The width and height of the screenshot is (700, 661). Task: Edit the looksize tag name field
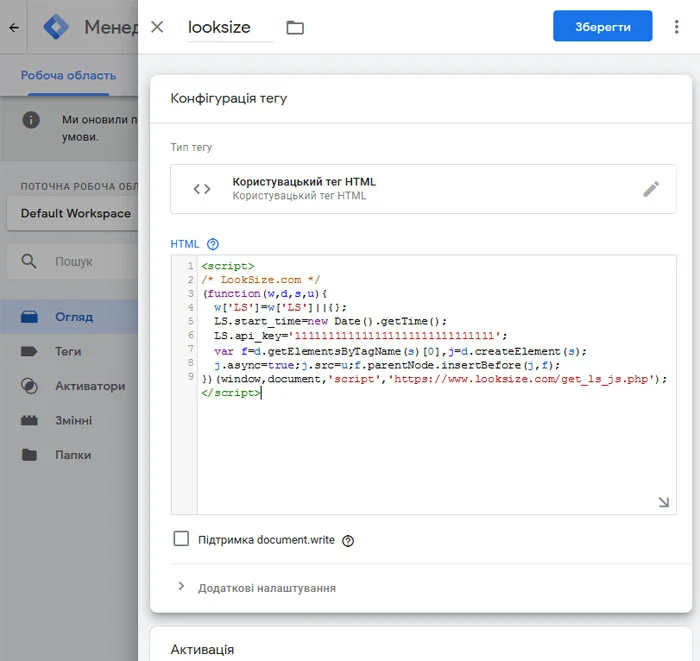tap(230, 28)
